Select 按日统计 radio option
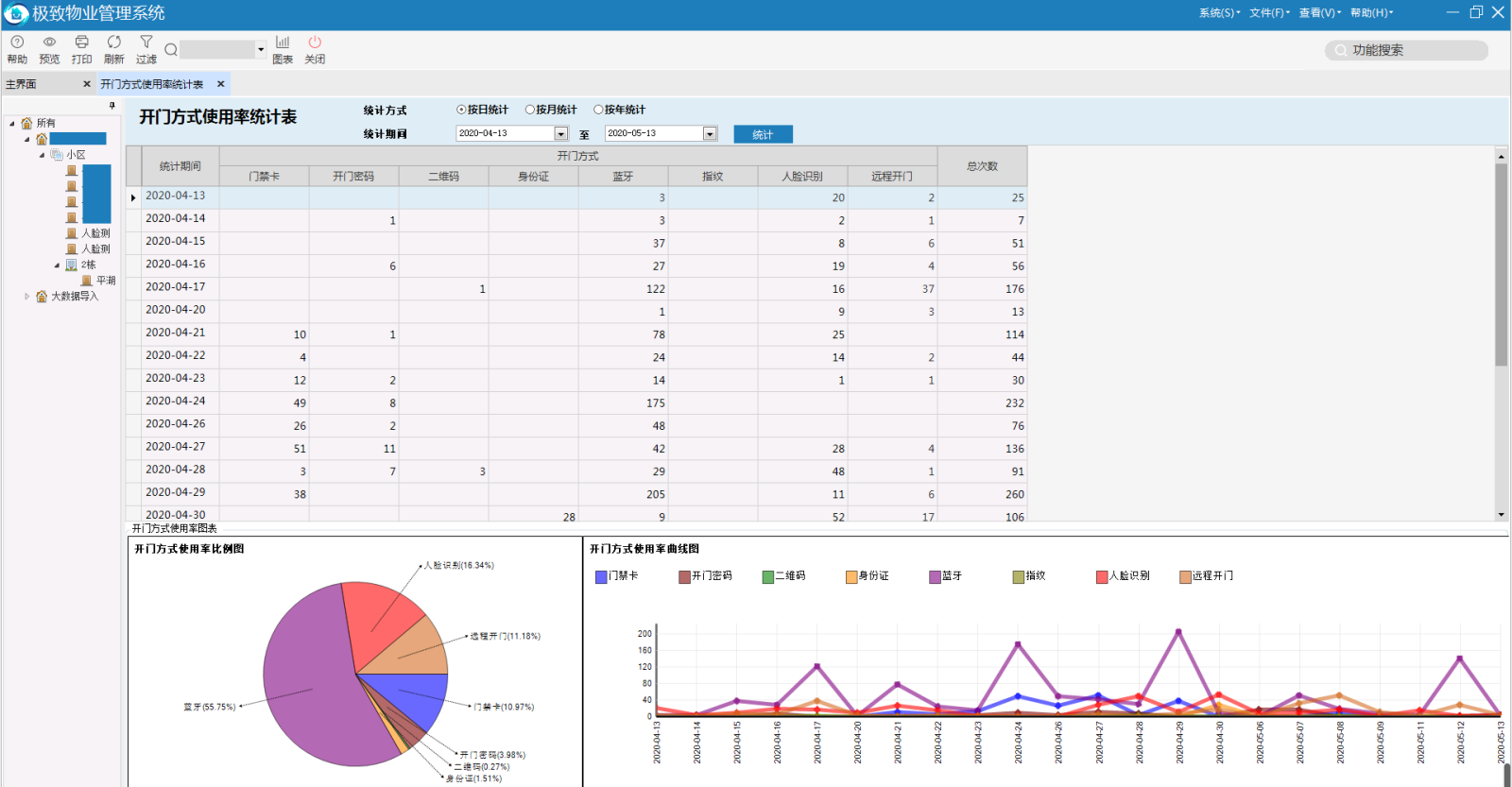1512x787 pixels. [461, 110]
